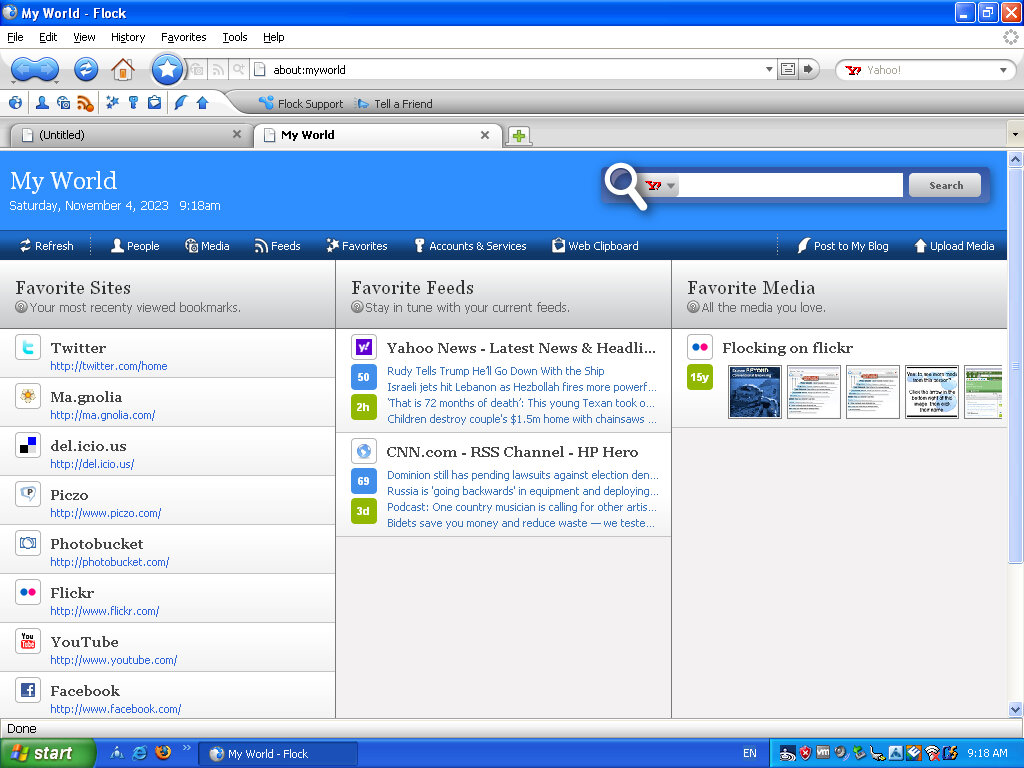Click the Home button in the navigation toolbar
1024x768 pixels.
pyautogui.click(x=122, y=70)
